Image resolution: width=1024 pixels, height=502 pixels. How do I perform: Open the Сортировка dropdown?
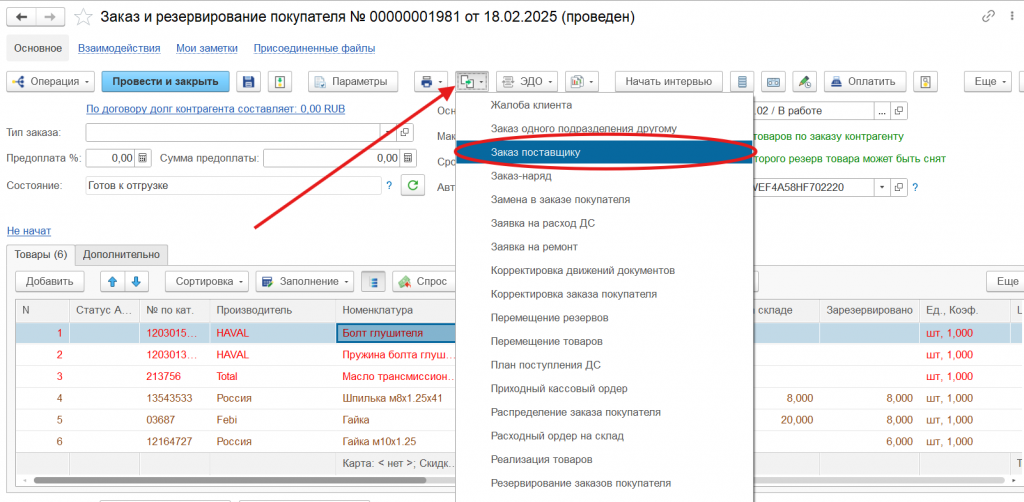[x=205, y=282]
